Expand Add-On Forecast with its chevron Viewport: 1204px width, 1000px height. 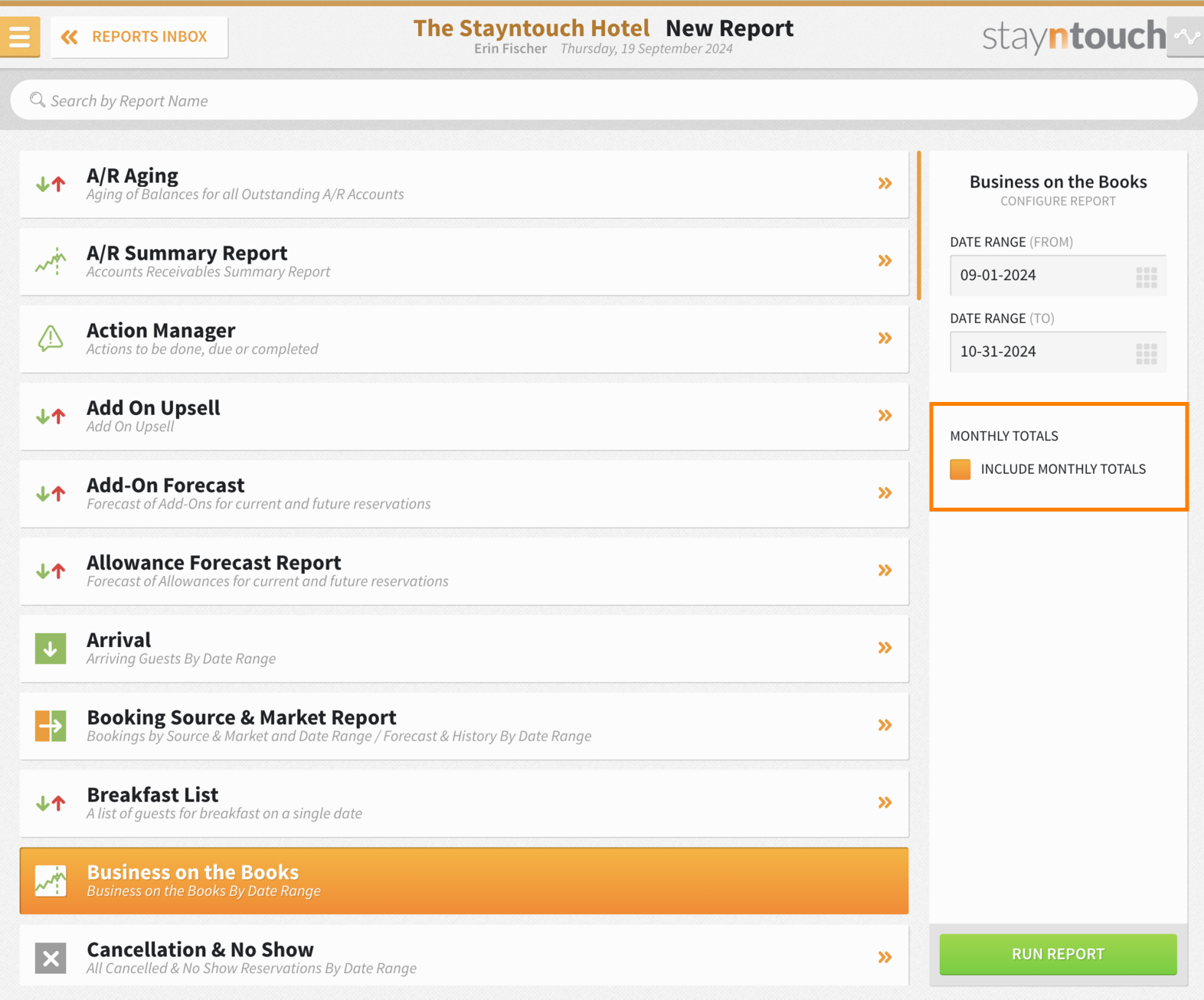click(x=885, y=493)
